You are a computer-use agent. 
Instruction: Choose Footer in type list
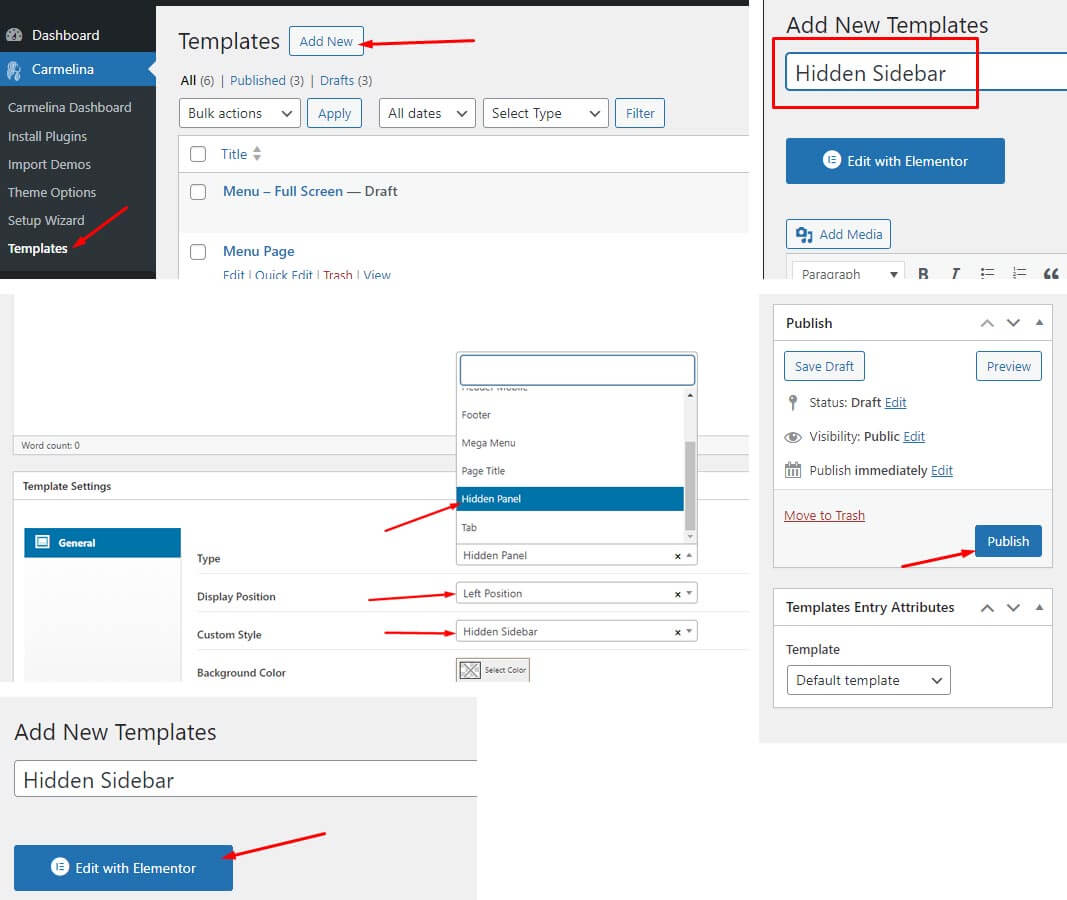(x=570, y=415)
